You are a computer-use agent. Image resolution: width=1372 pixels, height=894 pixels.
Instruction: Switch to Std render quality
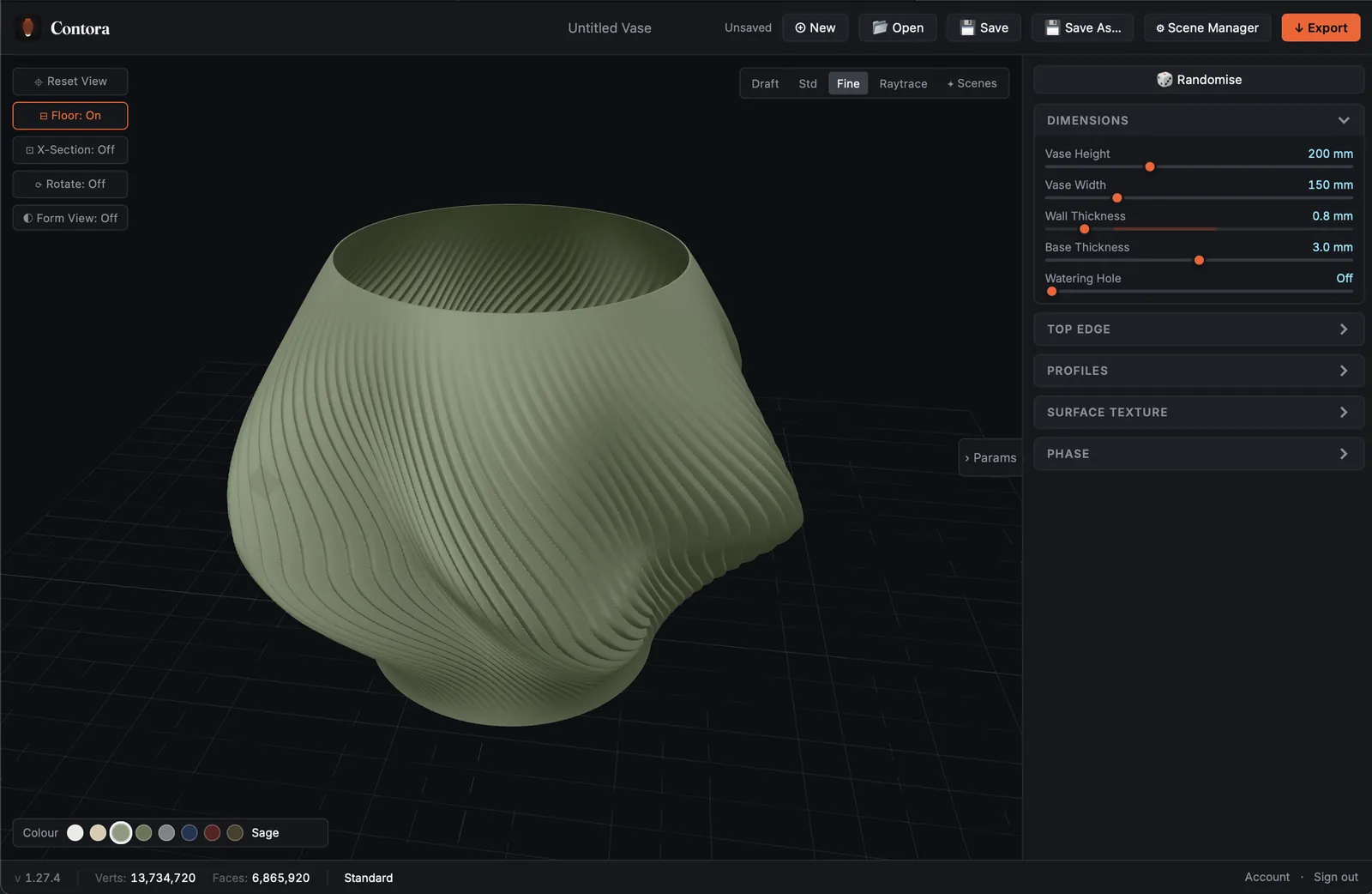[x=808, y=83]
